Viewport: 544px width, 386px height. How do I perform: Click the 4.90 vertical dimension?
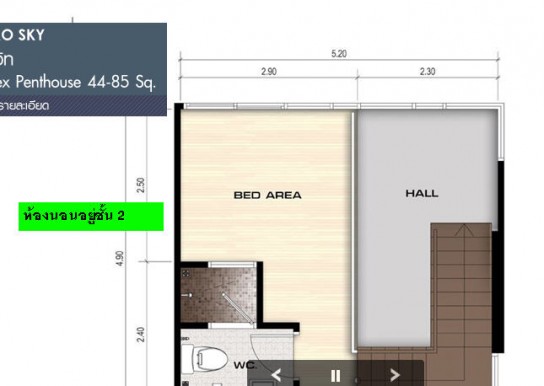tap(120, 259)
